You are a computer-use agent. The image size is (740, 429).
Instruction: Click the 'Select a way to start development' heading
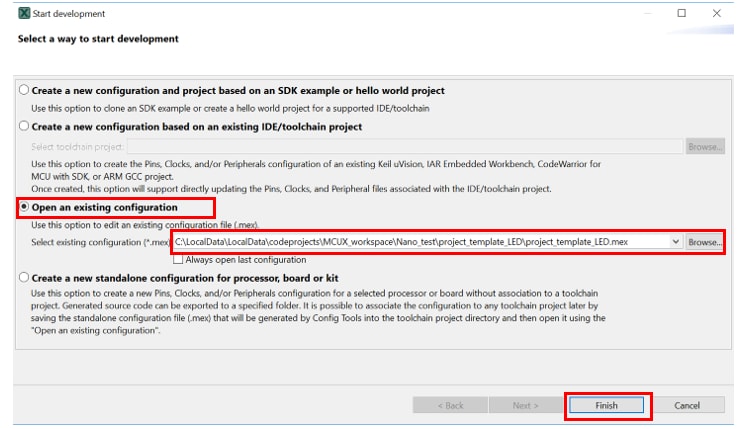pyautogui.click(x=99, y=39)
